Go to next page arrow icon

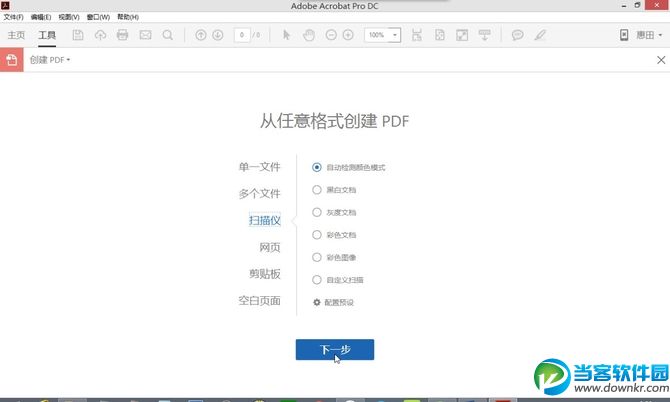[218, 35]
